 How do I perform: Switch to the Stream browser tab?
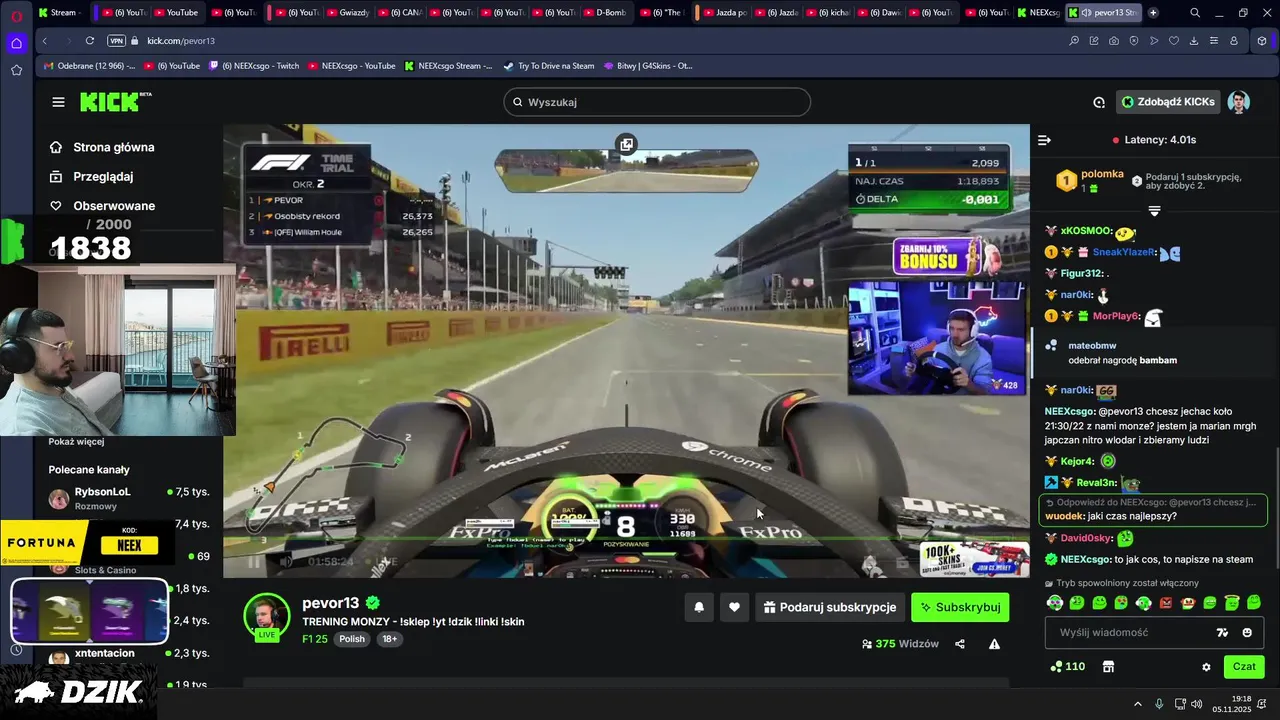coord(58,13)
